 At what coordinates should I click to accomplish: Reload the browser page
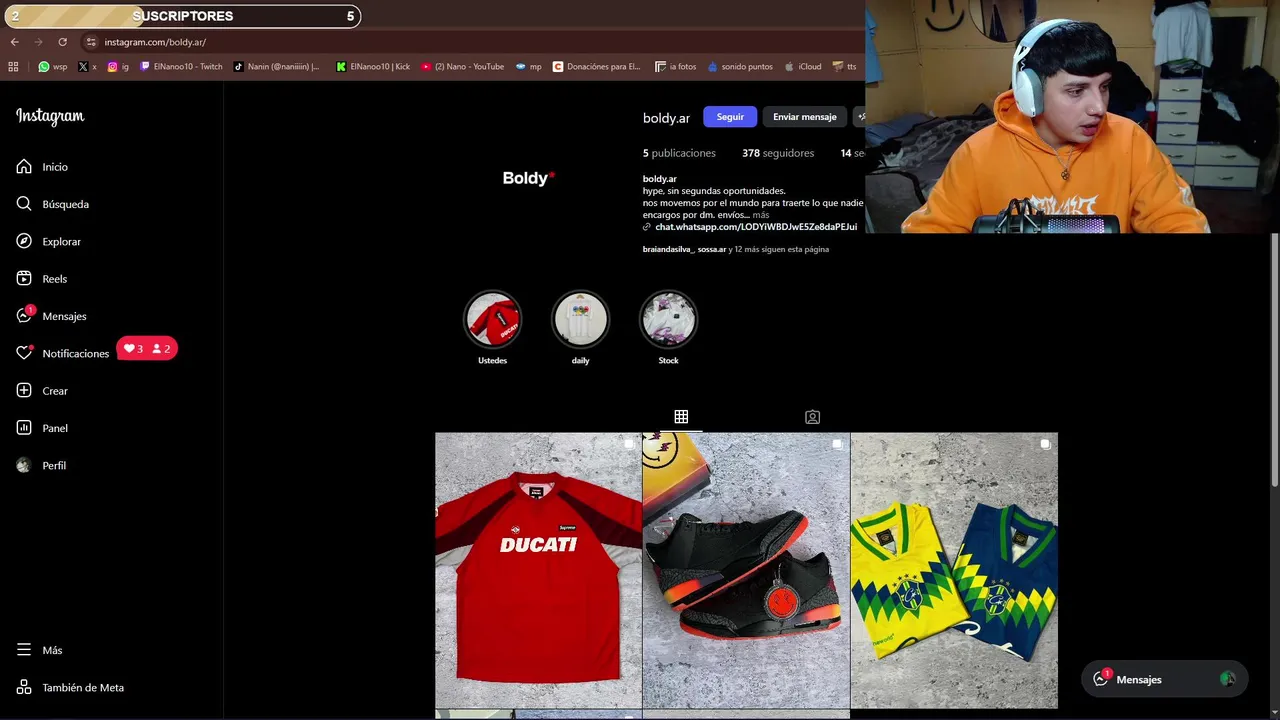pos(62,42)
